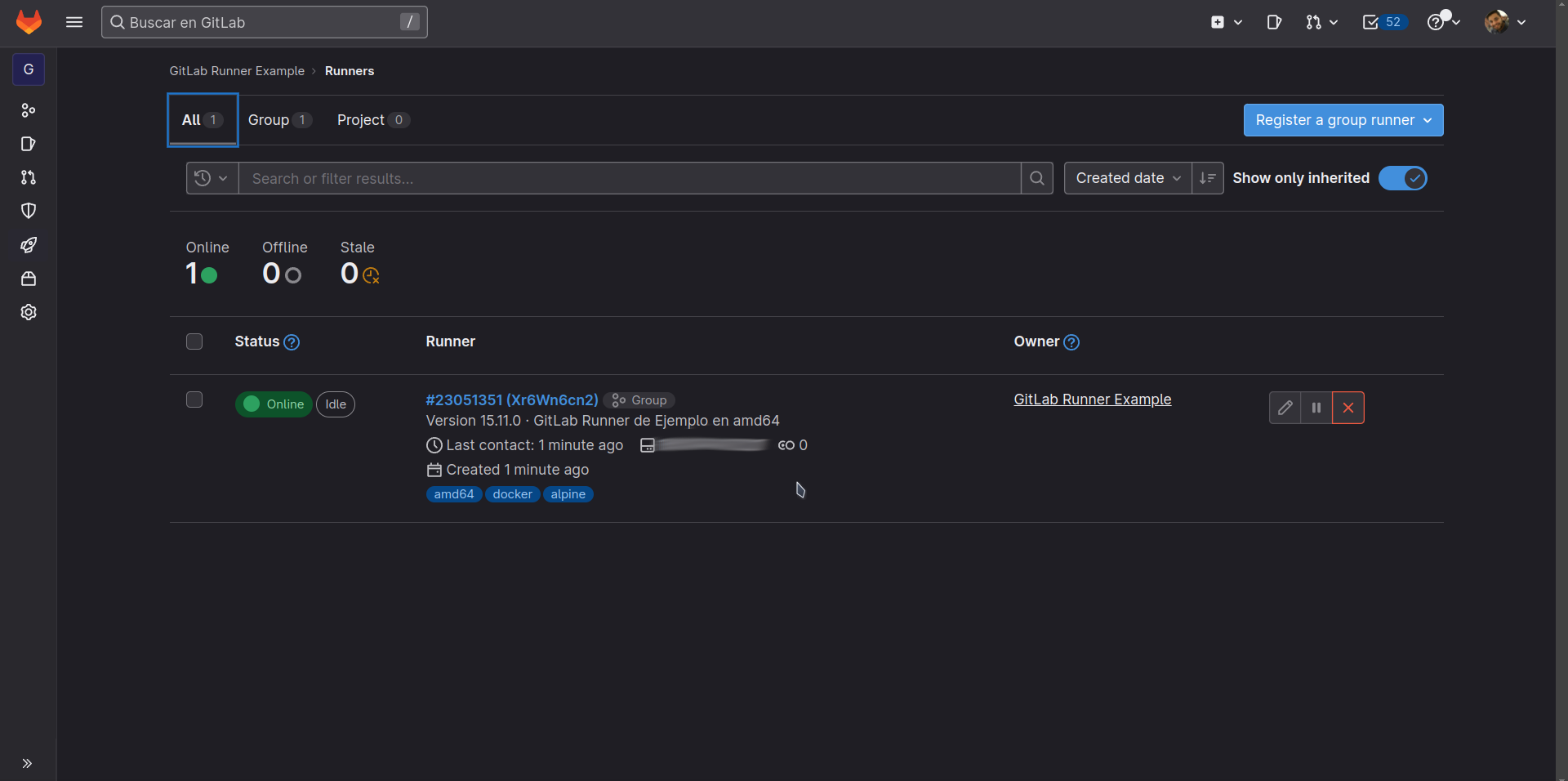Image resolution: width=1568 pixels, height=781 pixels.
Task: Open Settings gear in sidebar
Action: pyautogui.click(x=29, y=312)
